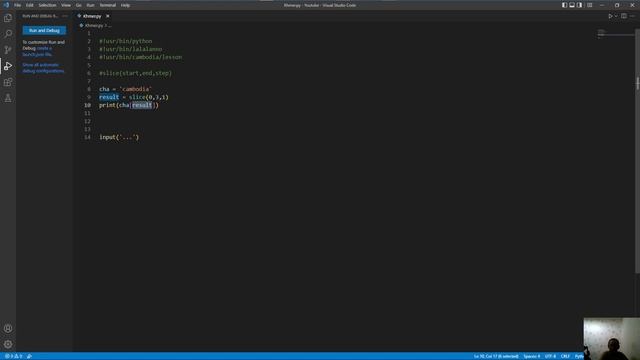Open the Run and Debug panel ellipsis menu

pyautogui.click(x=65, y=16)
